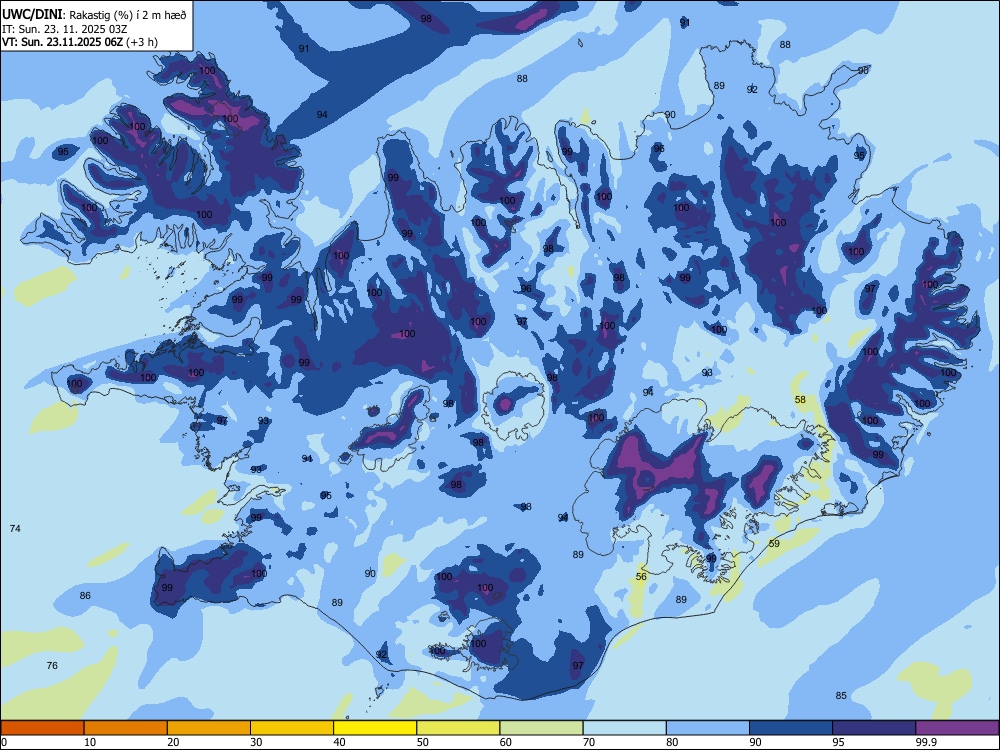Select the golden 30–40 legend swatch
This screenshot has height=750, width=1000.
[292, 728]
